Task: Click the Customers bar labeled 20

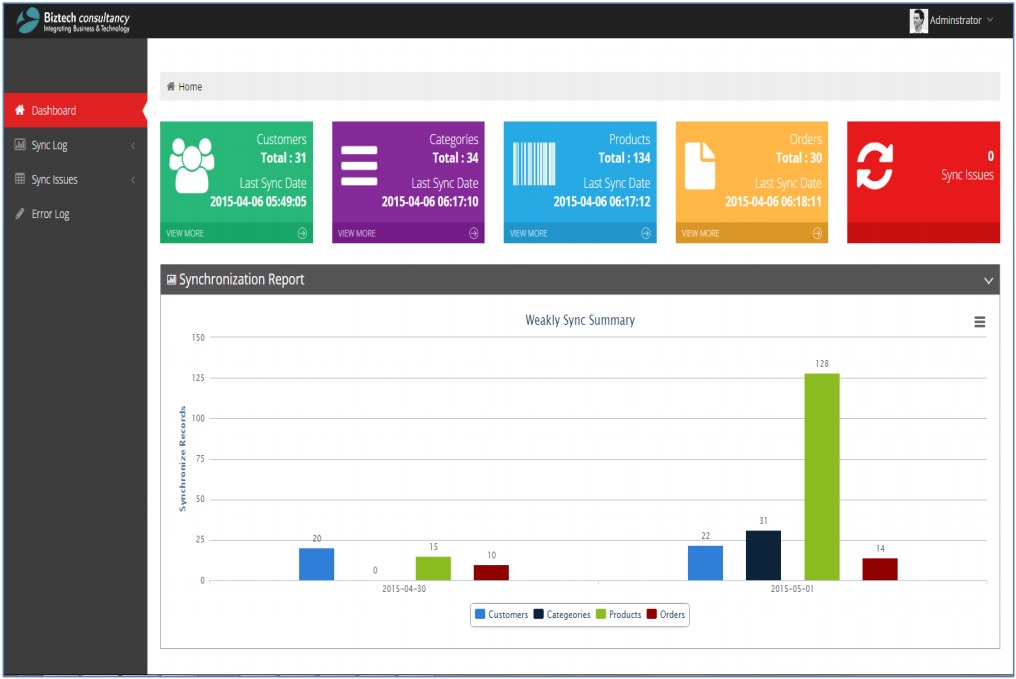Action: pos(316,564)
